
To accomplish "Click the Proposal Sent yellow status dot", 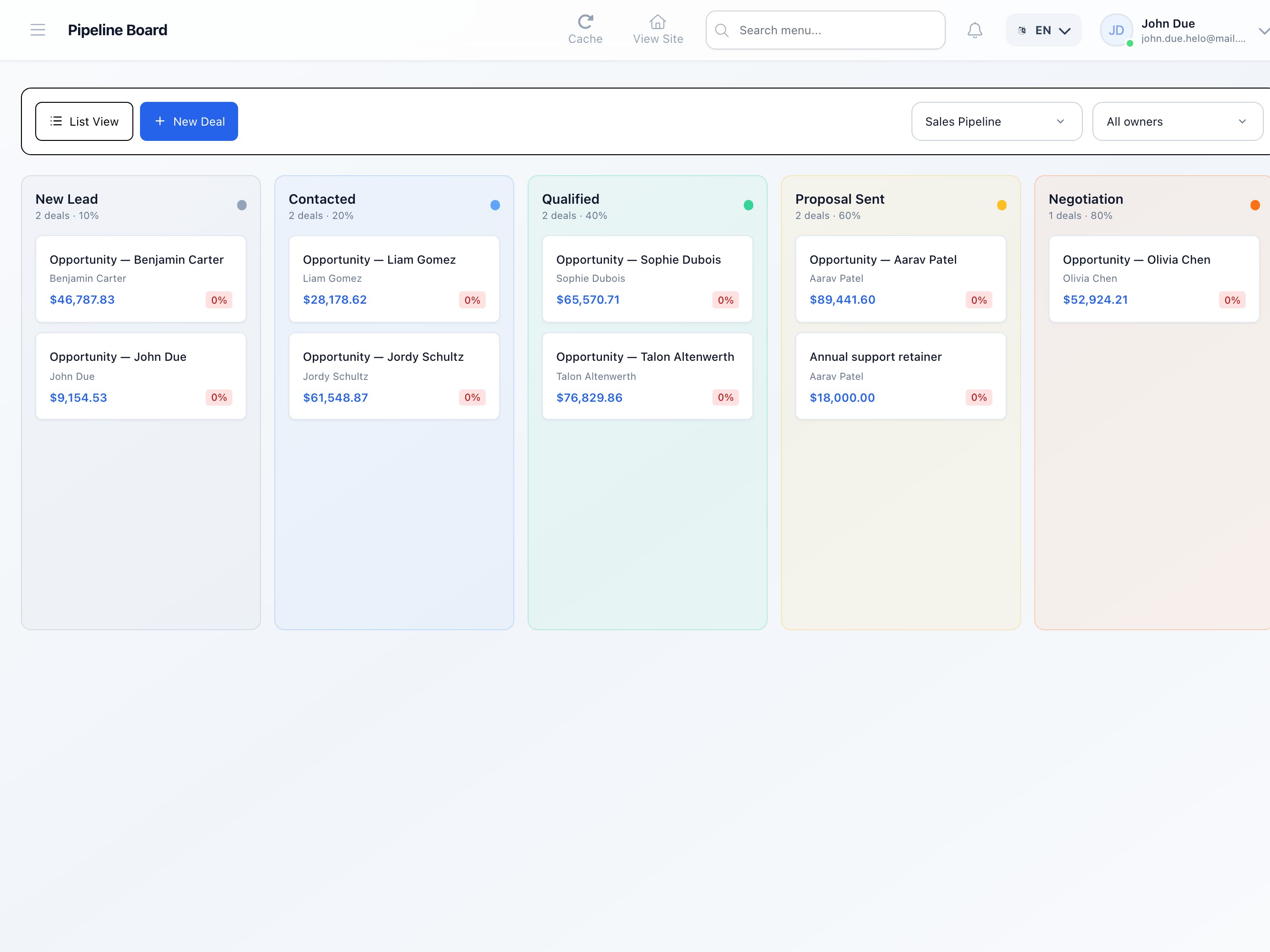I will (x=1002, y=206).
